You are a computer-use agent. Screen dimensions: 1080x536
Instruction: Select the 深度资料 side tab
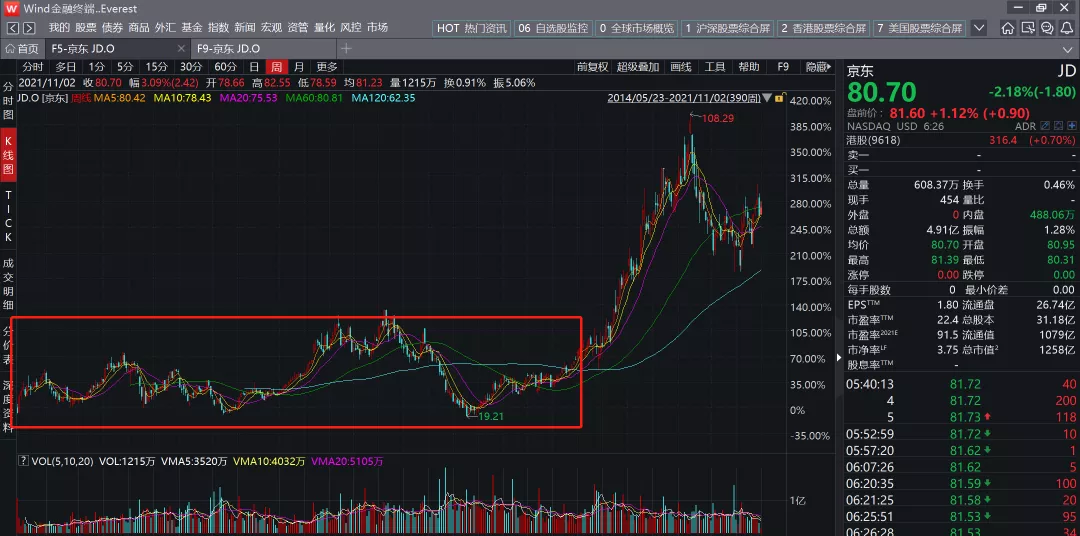(8, 406)
